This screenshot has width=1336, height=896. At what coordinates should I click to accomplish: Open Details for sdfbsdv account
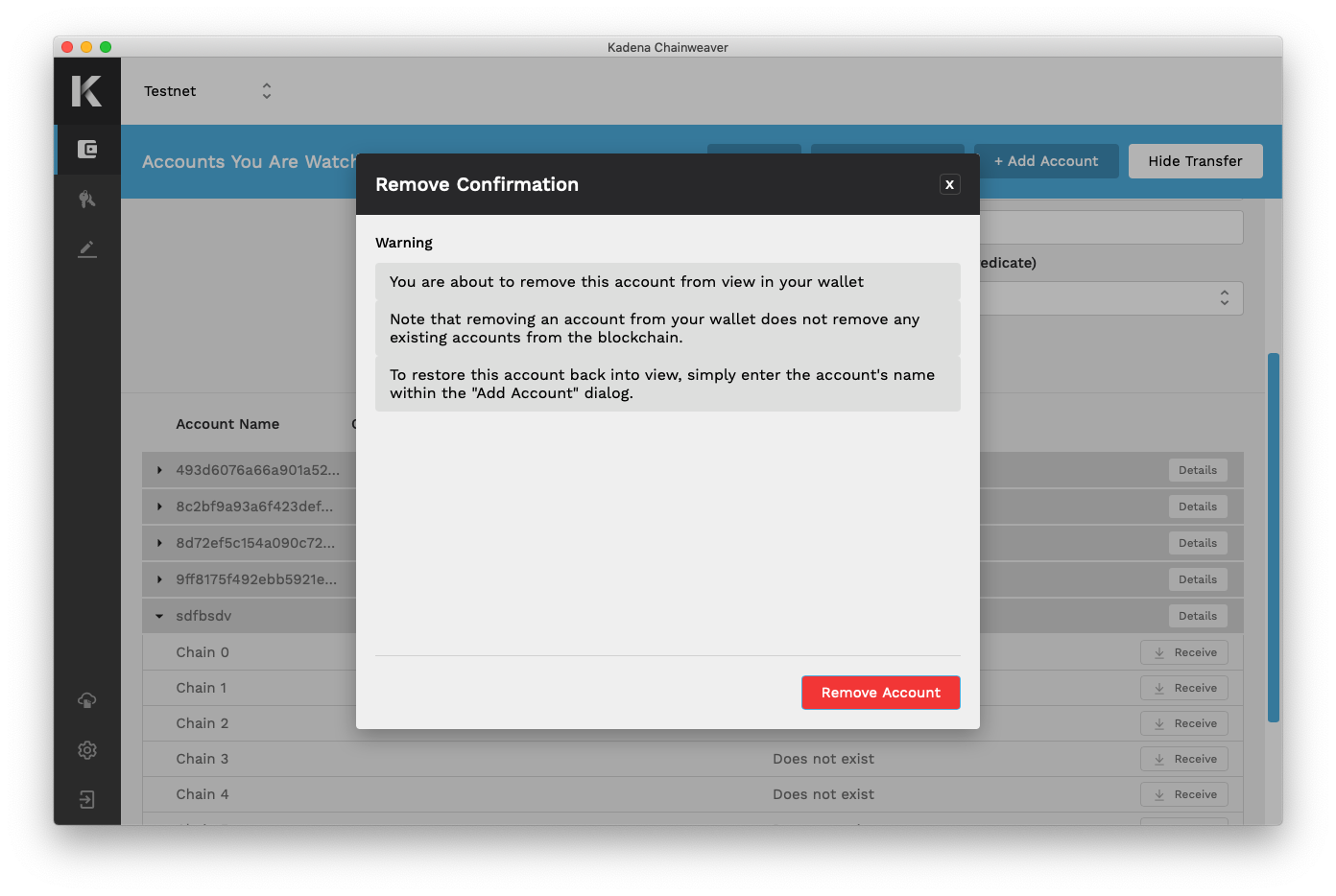pyautogui.click(x=1197, y=616)
